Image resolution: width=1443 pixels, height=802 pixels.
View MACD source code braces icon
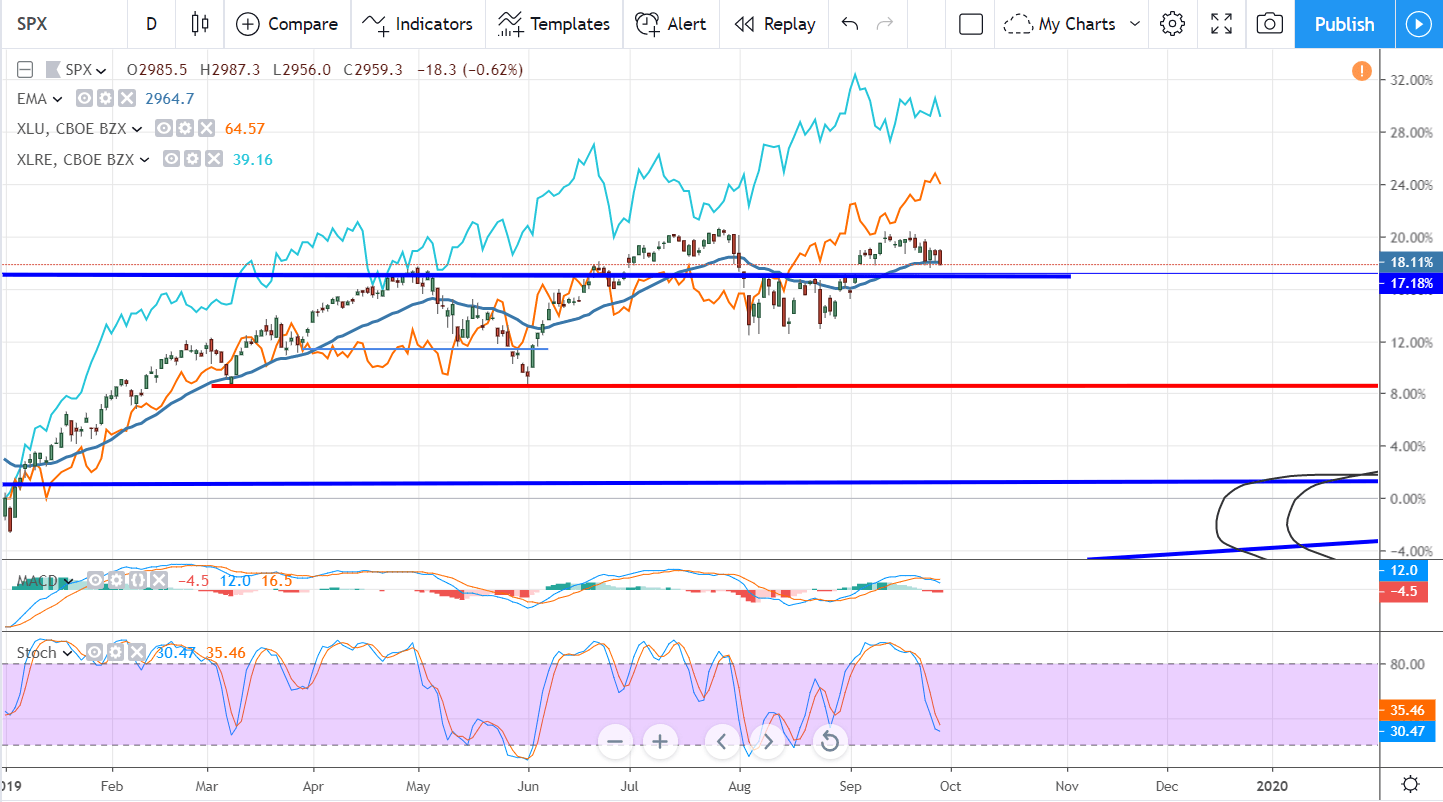tap(140, 580)
